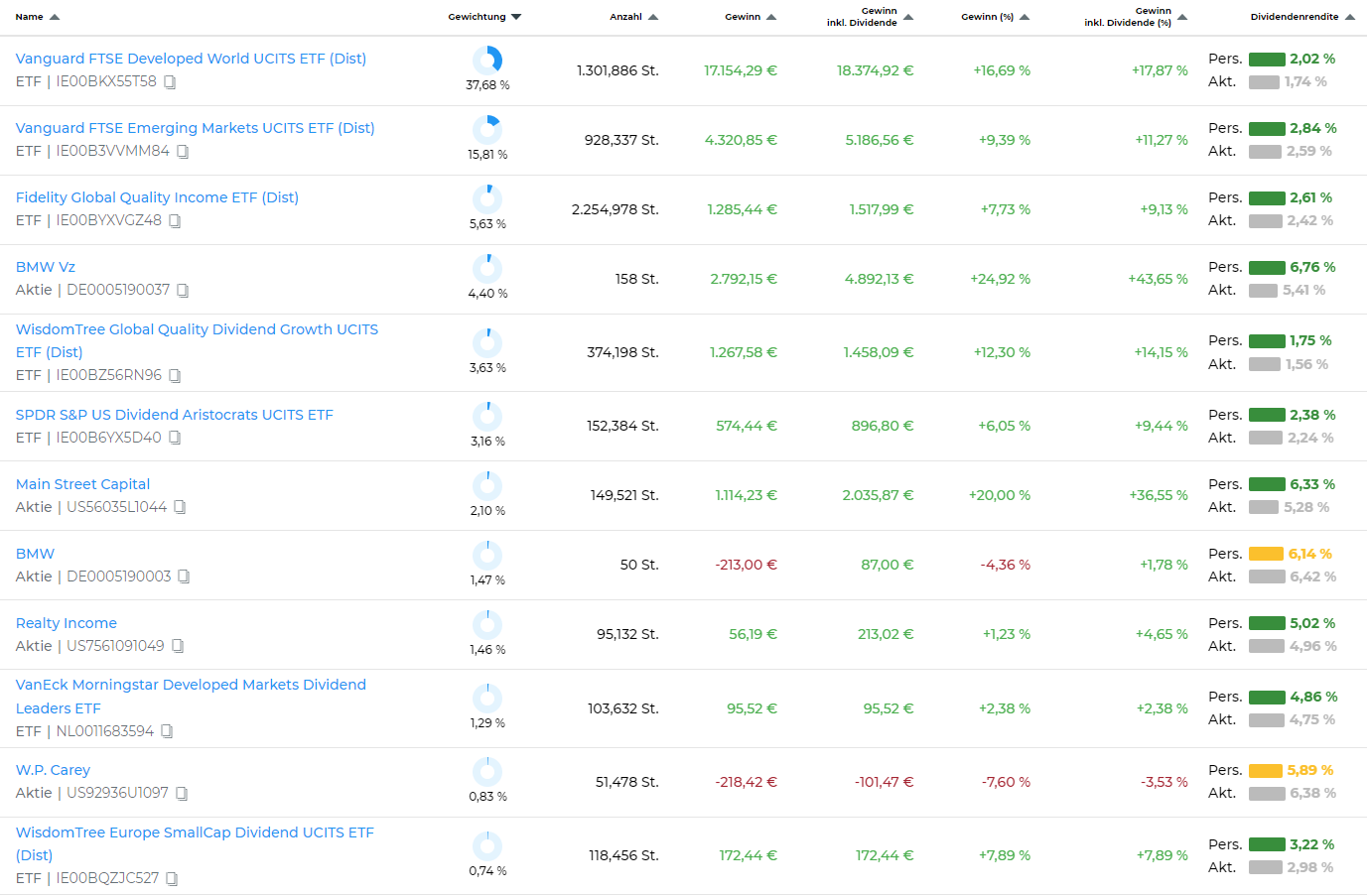1367x896 pixels.
Task: Select the red value -101,47 €
Action: pos(885,782)
